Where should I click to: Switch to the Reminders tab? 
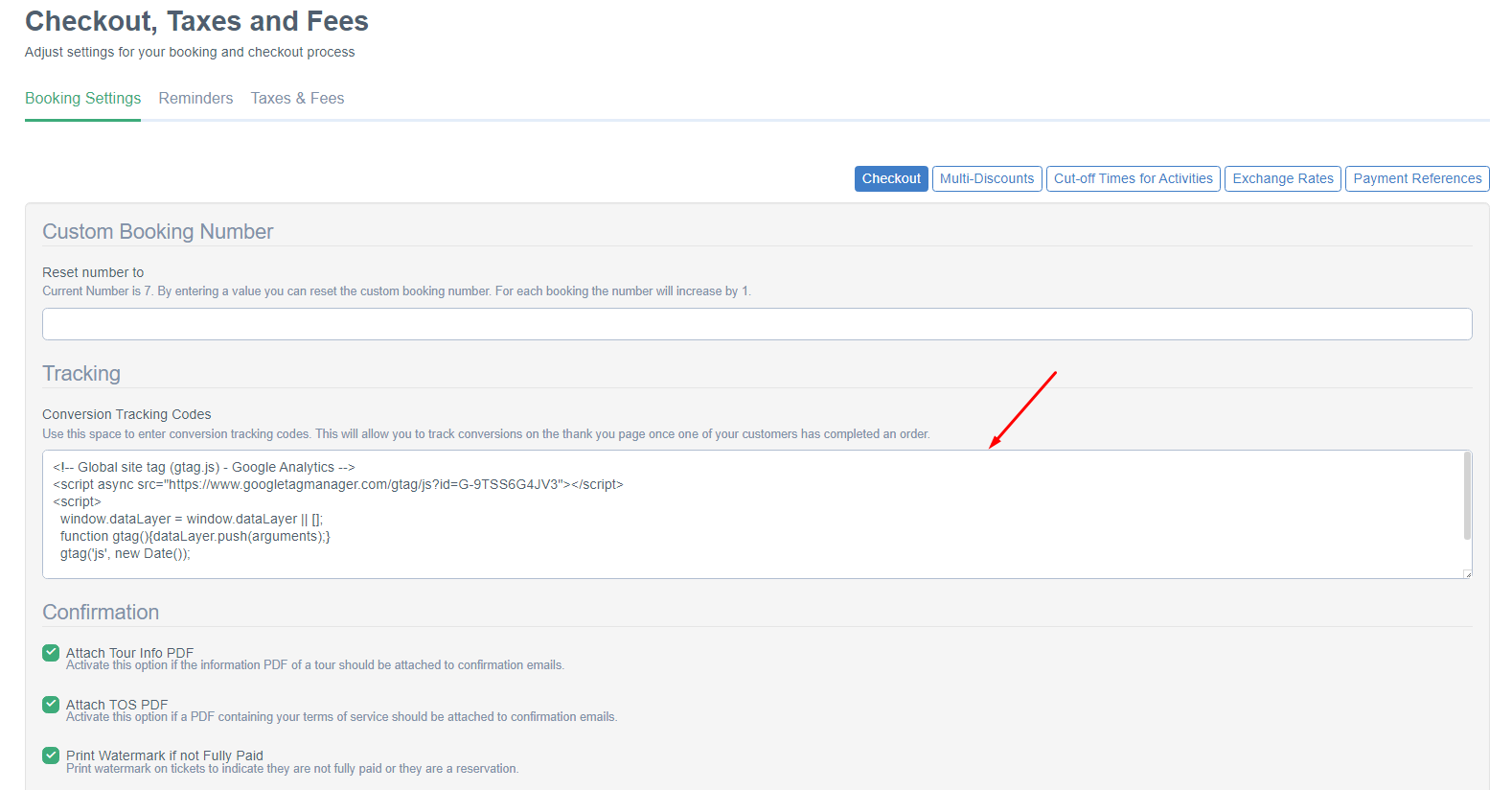click(x=195, y=98)
